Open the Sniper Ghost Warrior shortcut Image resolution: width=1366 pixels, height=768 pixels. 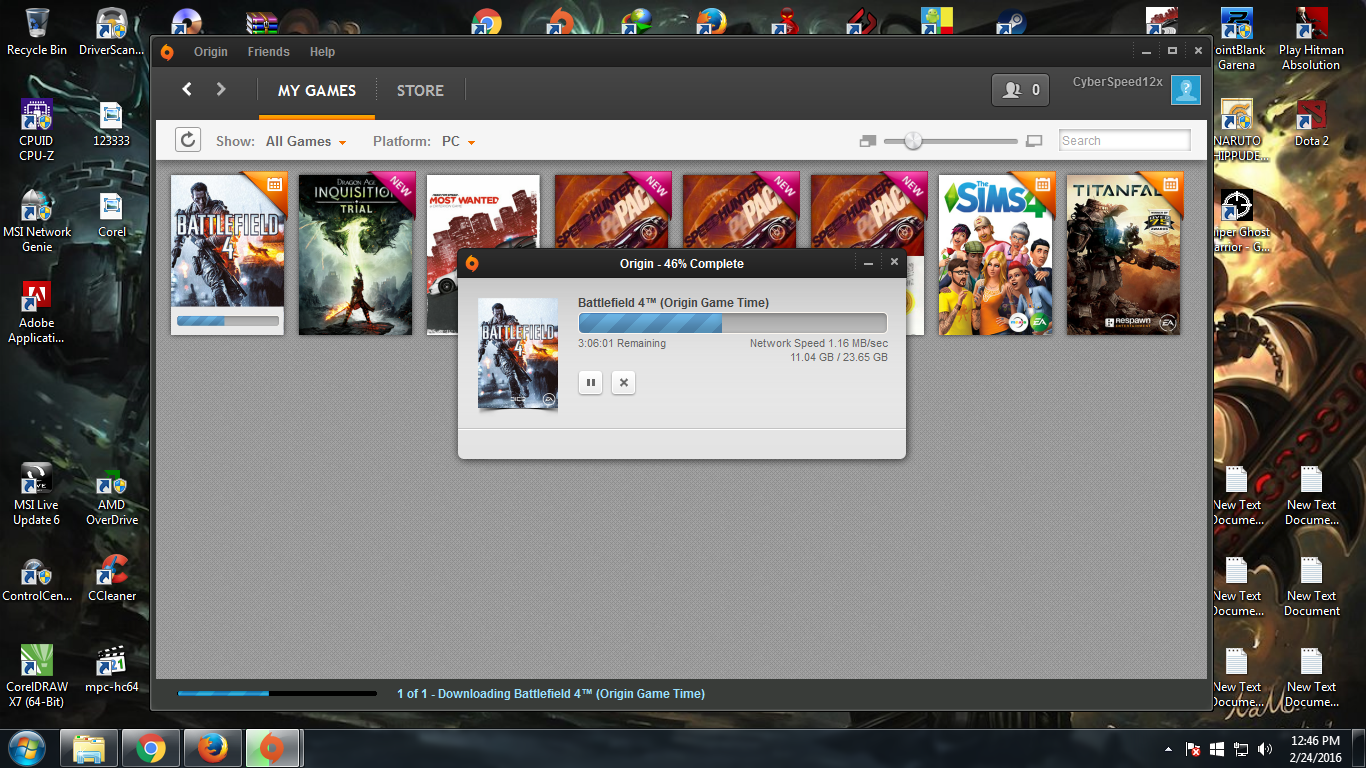(1237, 221)
